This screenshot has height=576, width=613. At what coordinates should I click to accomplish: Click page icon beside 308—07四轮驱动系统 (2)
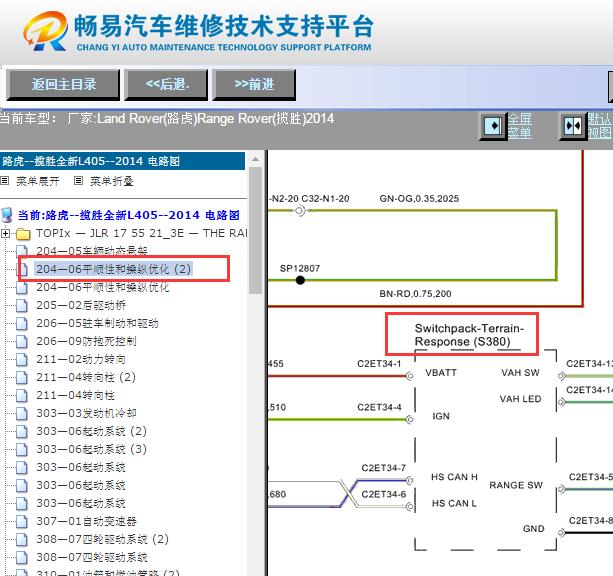(x=22, y=539)
